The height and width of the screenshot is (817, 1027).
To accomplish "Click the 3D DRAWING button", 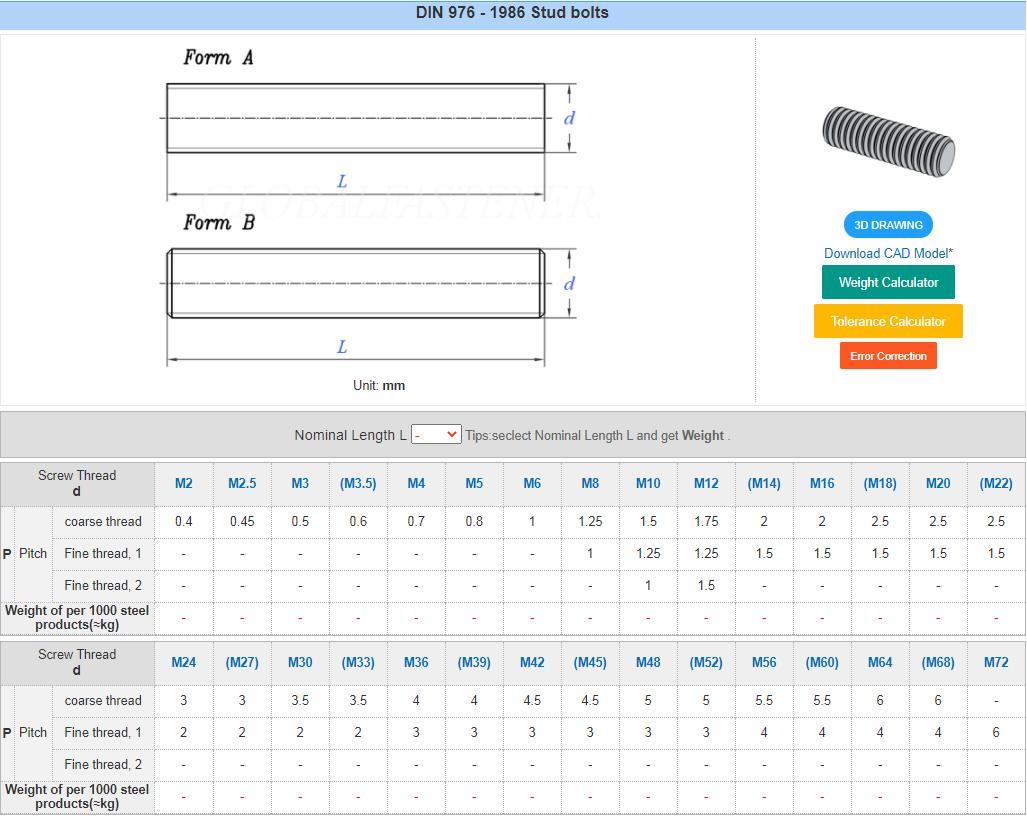I will coord(887,224).
